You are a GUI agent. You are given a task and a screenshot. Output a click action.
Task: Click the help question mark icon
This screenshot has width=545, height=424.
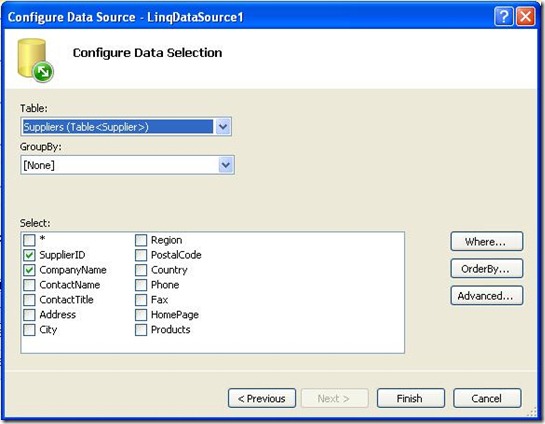(x=503, y=16)
